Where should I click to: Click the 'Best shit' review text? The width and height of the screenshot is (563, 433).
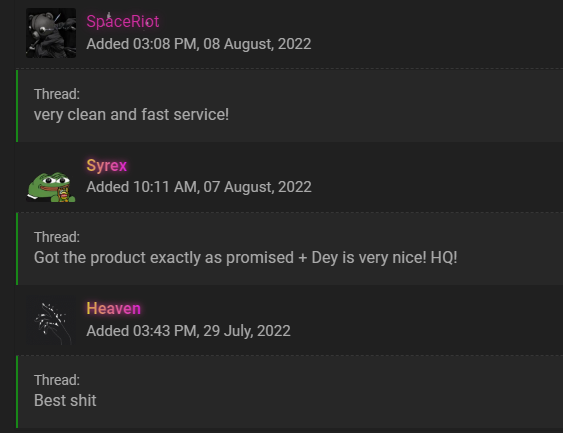click(x=65, y=400)
